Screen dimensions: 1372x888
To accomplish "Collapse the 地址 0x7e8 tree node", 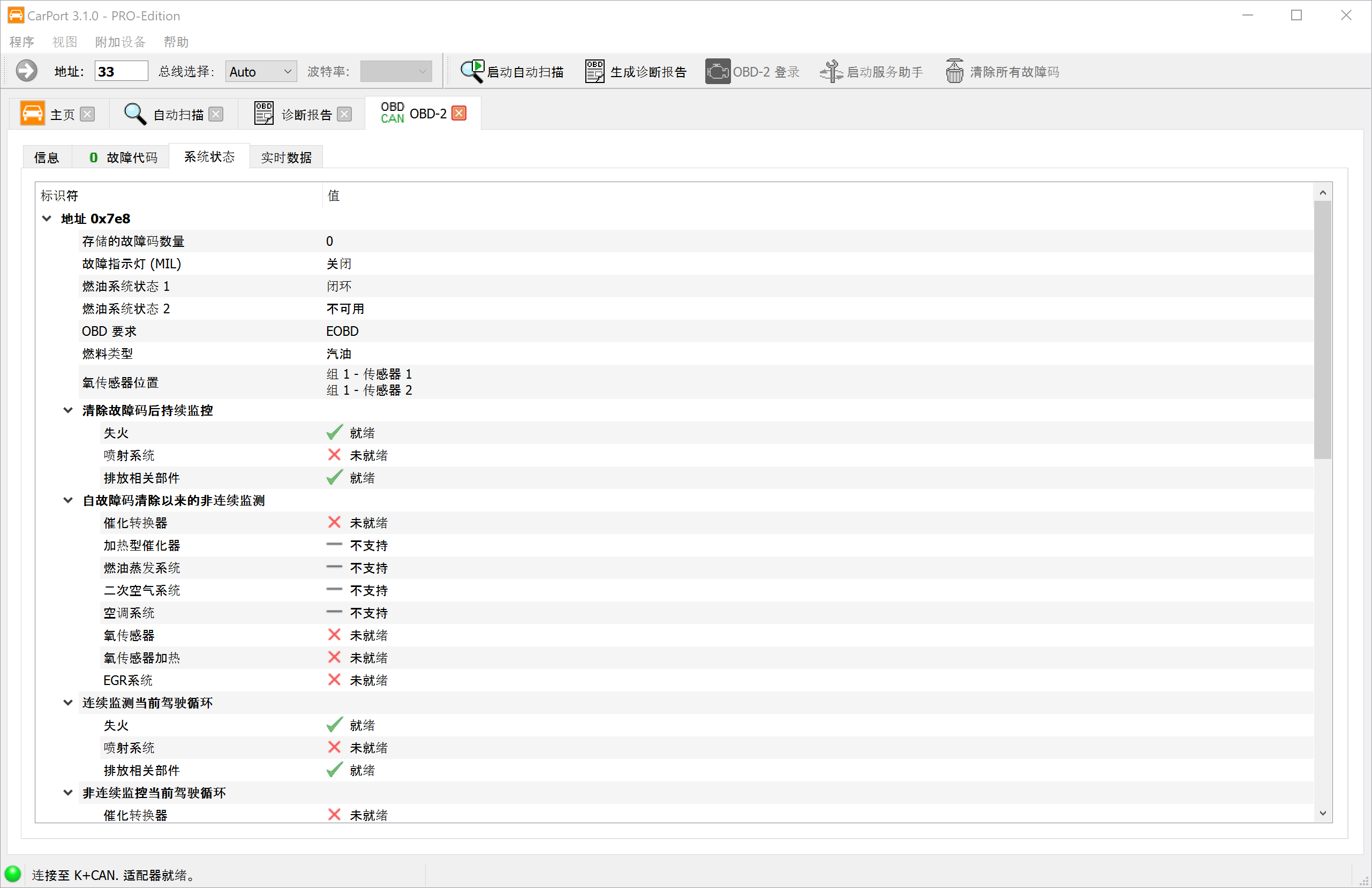I will [x=47, y=219].
